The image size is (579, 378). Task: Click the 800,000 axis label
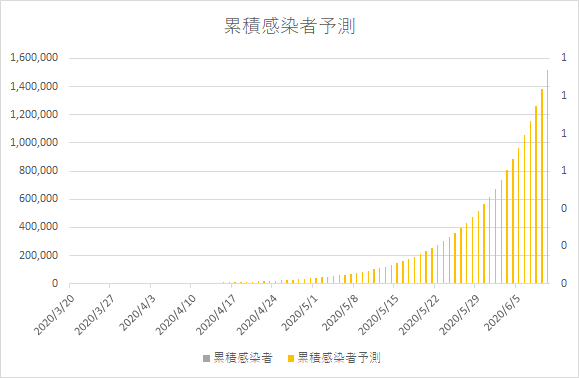coord(38,171)
